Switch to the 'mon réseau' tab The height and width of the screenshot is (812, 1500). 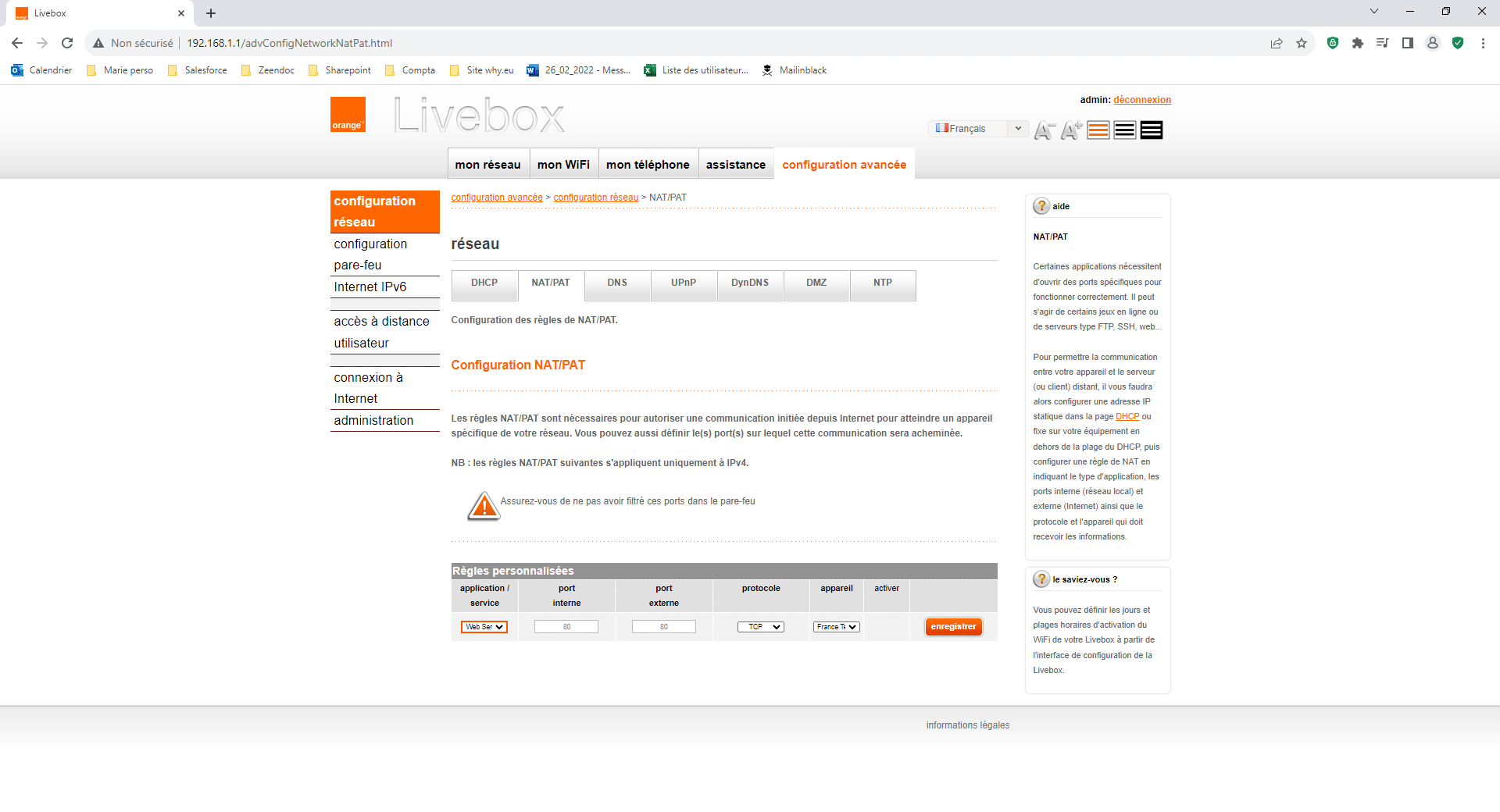click(488, 164)
